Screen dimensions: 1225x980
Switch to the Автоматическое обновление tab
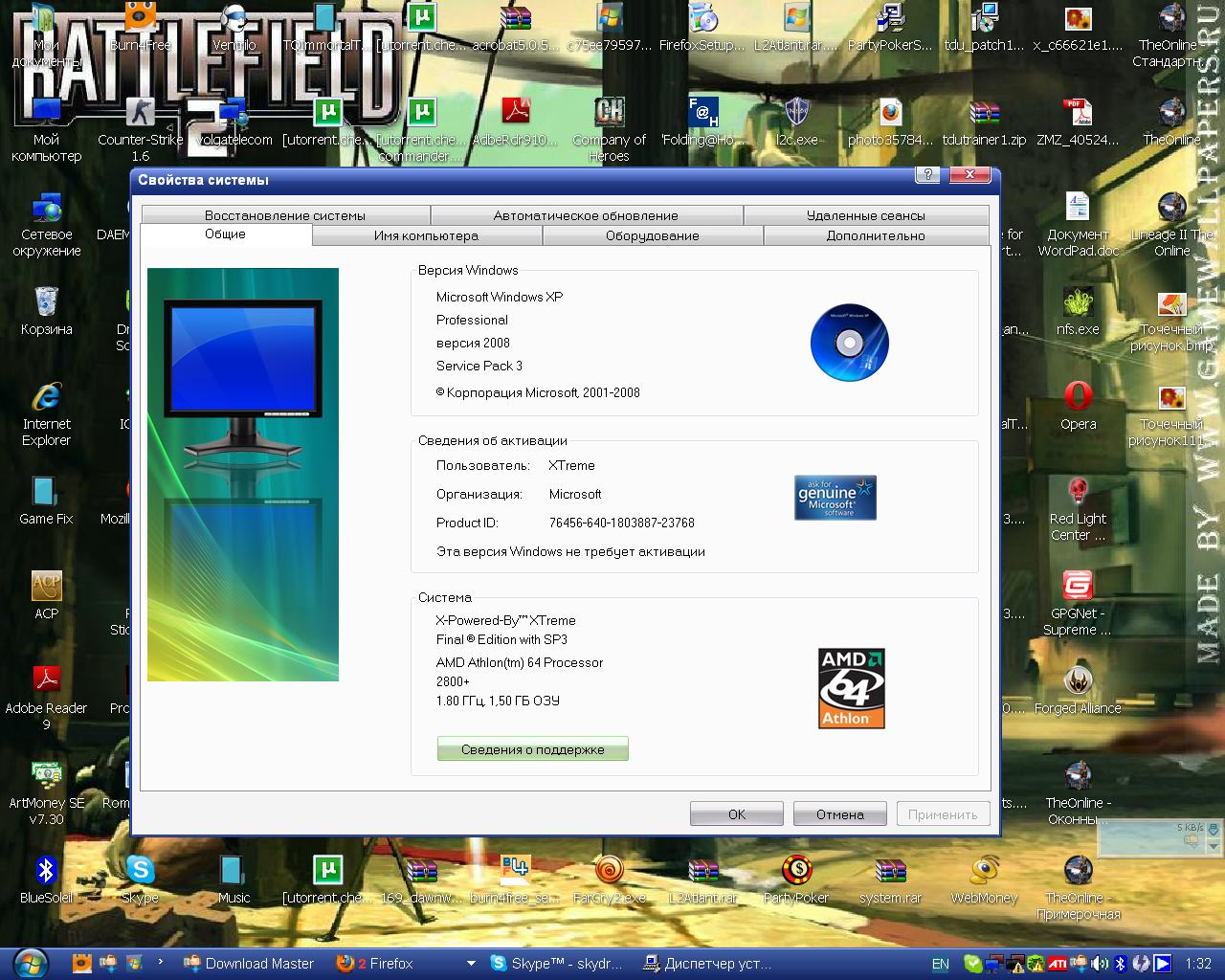point(586,215)
